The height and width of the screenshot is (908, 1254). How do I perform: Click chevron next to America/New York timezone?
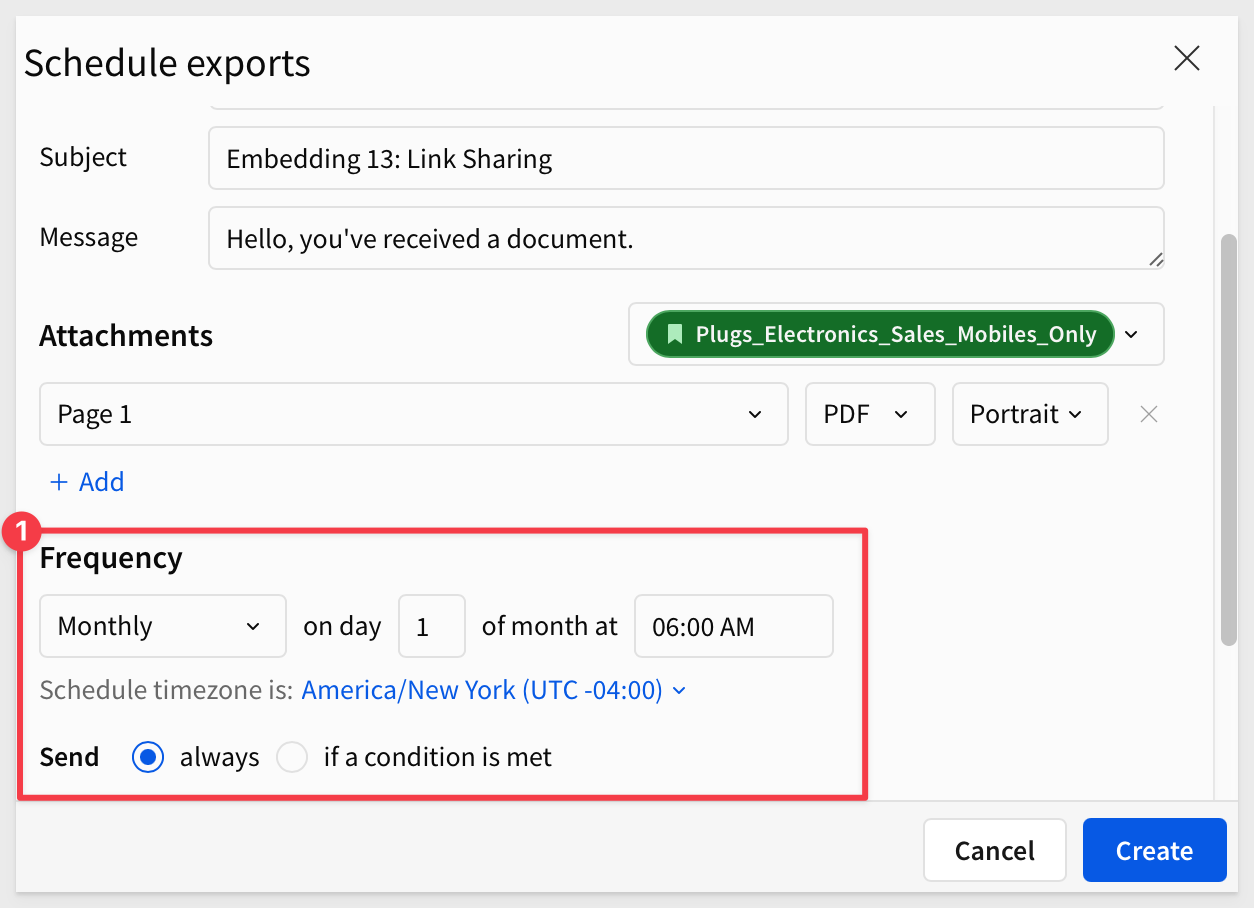(680, 691)
